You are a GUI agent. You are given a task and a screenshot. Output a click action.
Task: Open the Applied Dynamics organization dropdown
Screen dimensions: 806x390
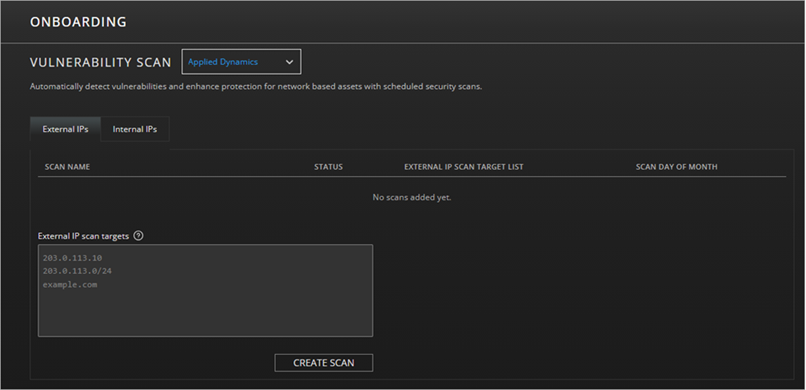241,62
